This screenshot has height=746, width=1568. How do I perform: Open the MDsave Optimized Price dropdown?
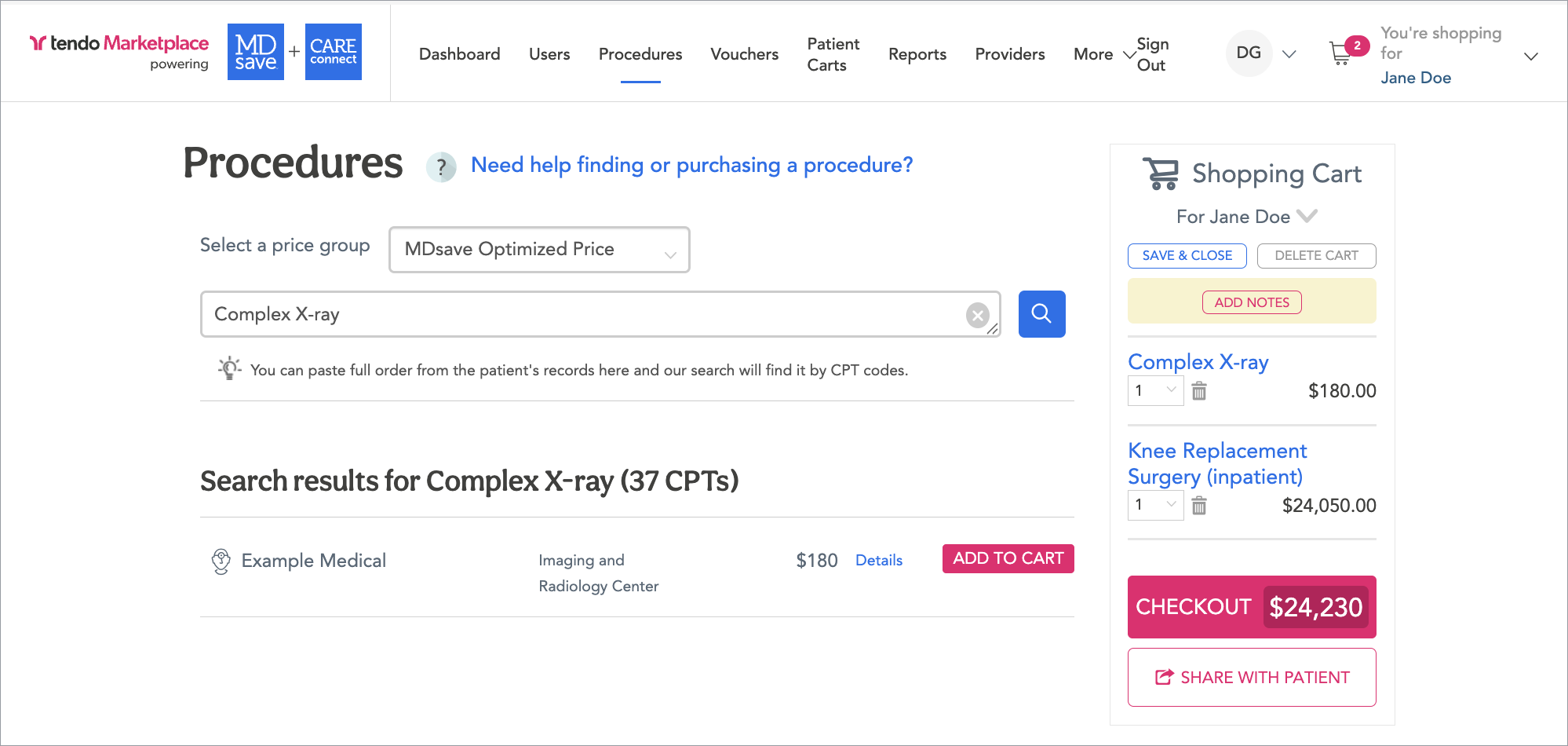[x=539, y=250]
